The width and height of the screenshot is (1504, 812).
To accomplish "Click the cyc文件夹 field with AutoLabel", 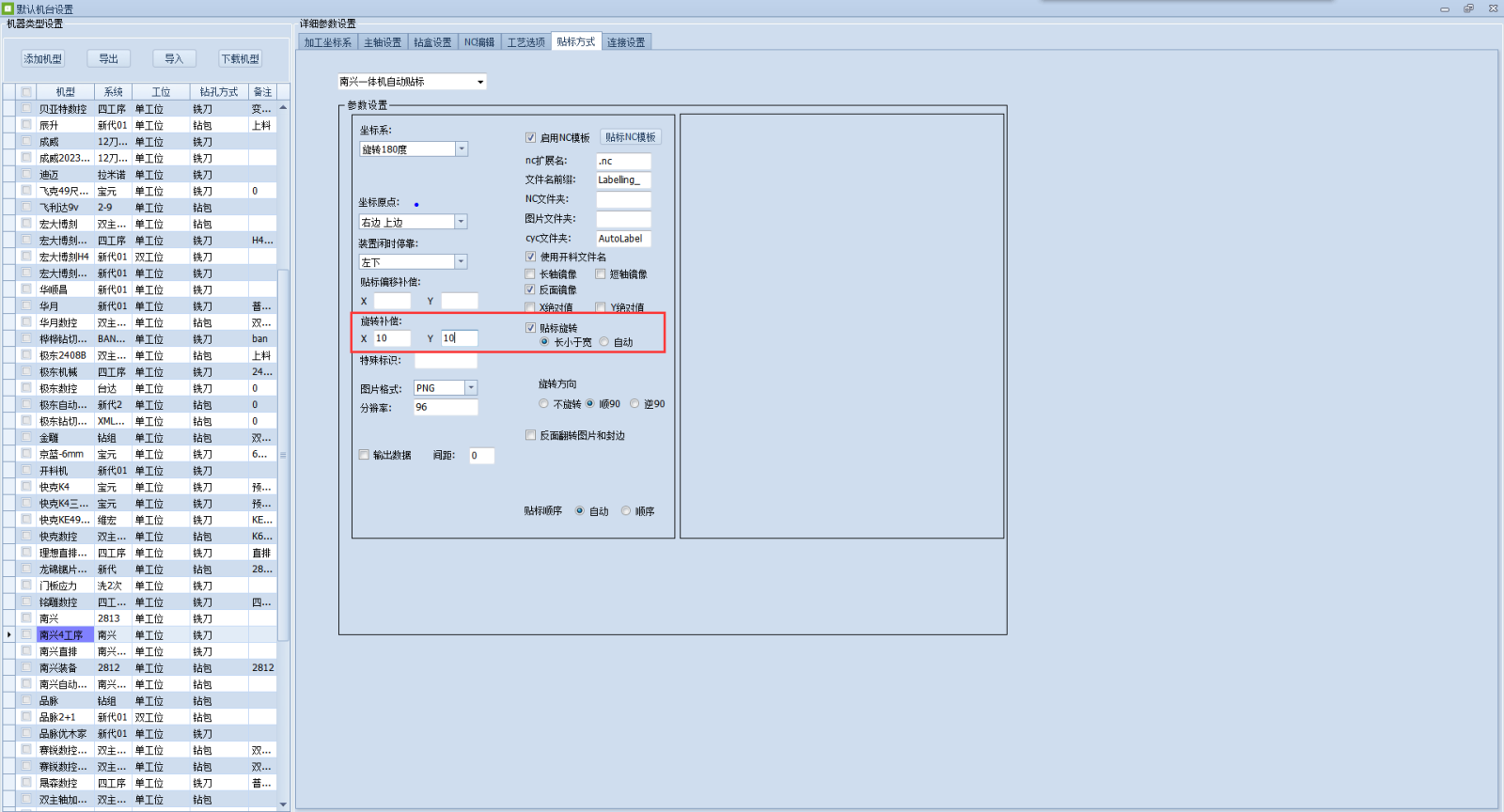I will point(623,239).
